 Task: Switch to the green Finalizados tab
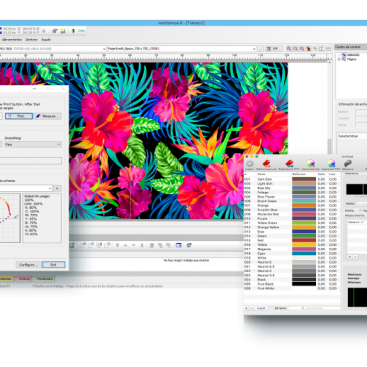click(x=44, y=279)
